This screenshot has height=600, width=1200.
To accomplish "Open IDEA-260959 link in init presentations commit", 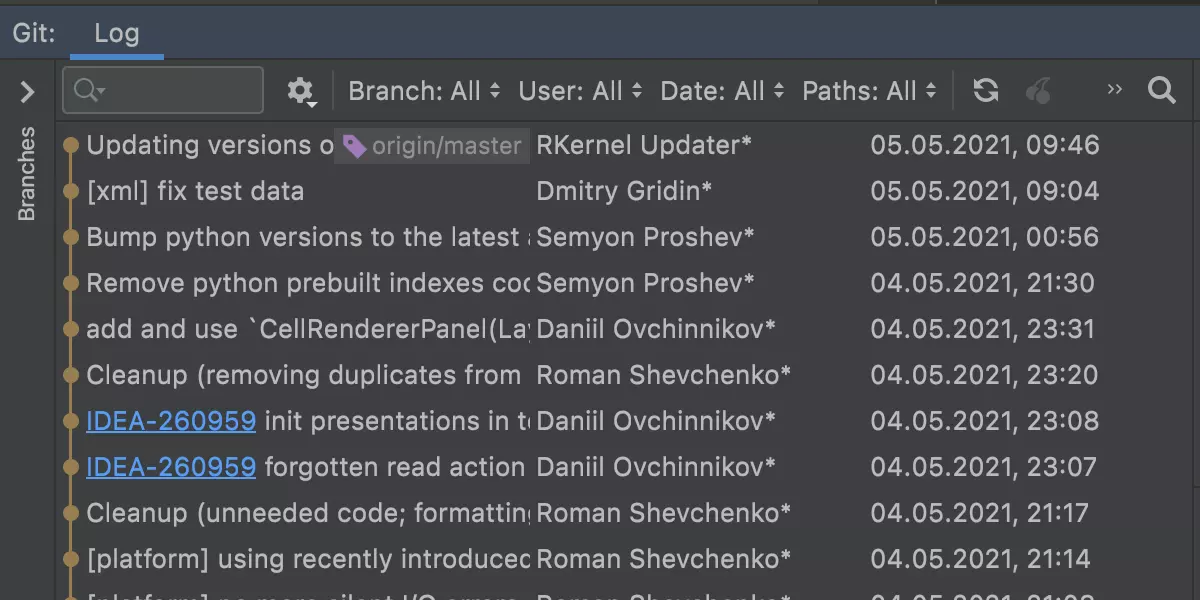I will 171,421.
